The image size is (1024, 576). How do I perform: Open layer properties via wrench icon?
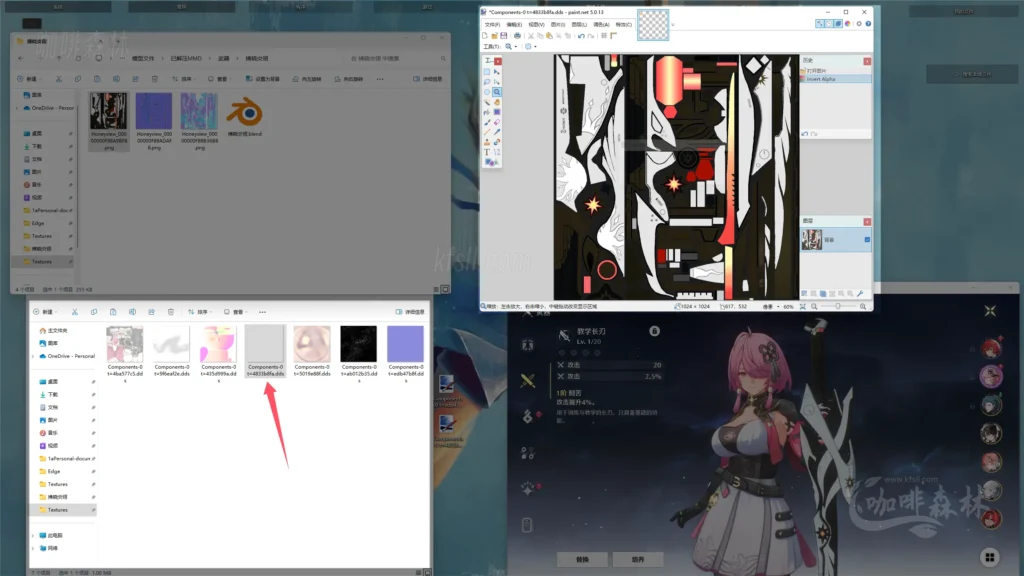tap(860, 293)
